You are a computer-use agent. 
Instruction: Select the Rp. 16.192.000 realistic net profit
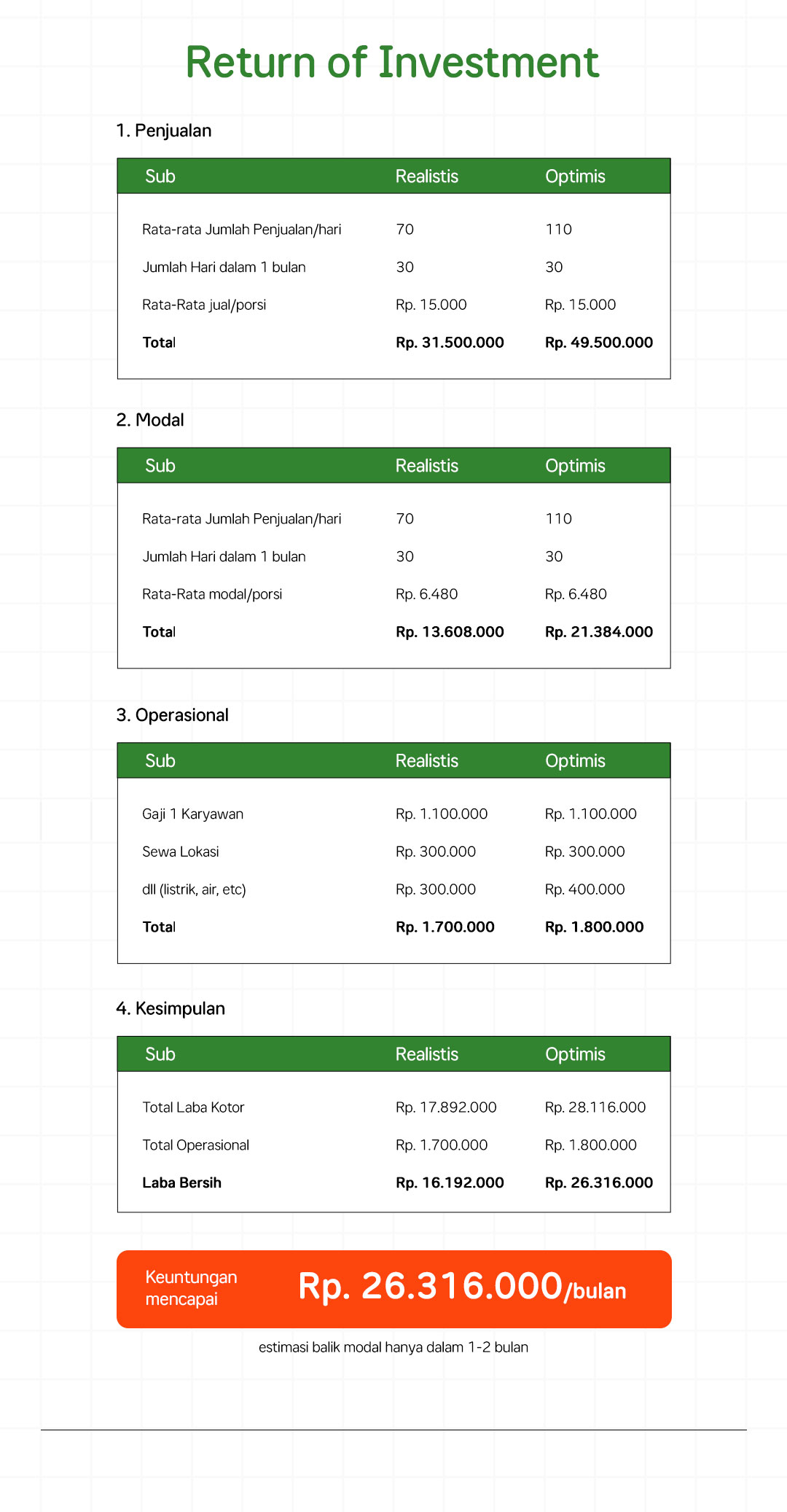coord(450,1183)
